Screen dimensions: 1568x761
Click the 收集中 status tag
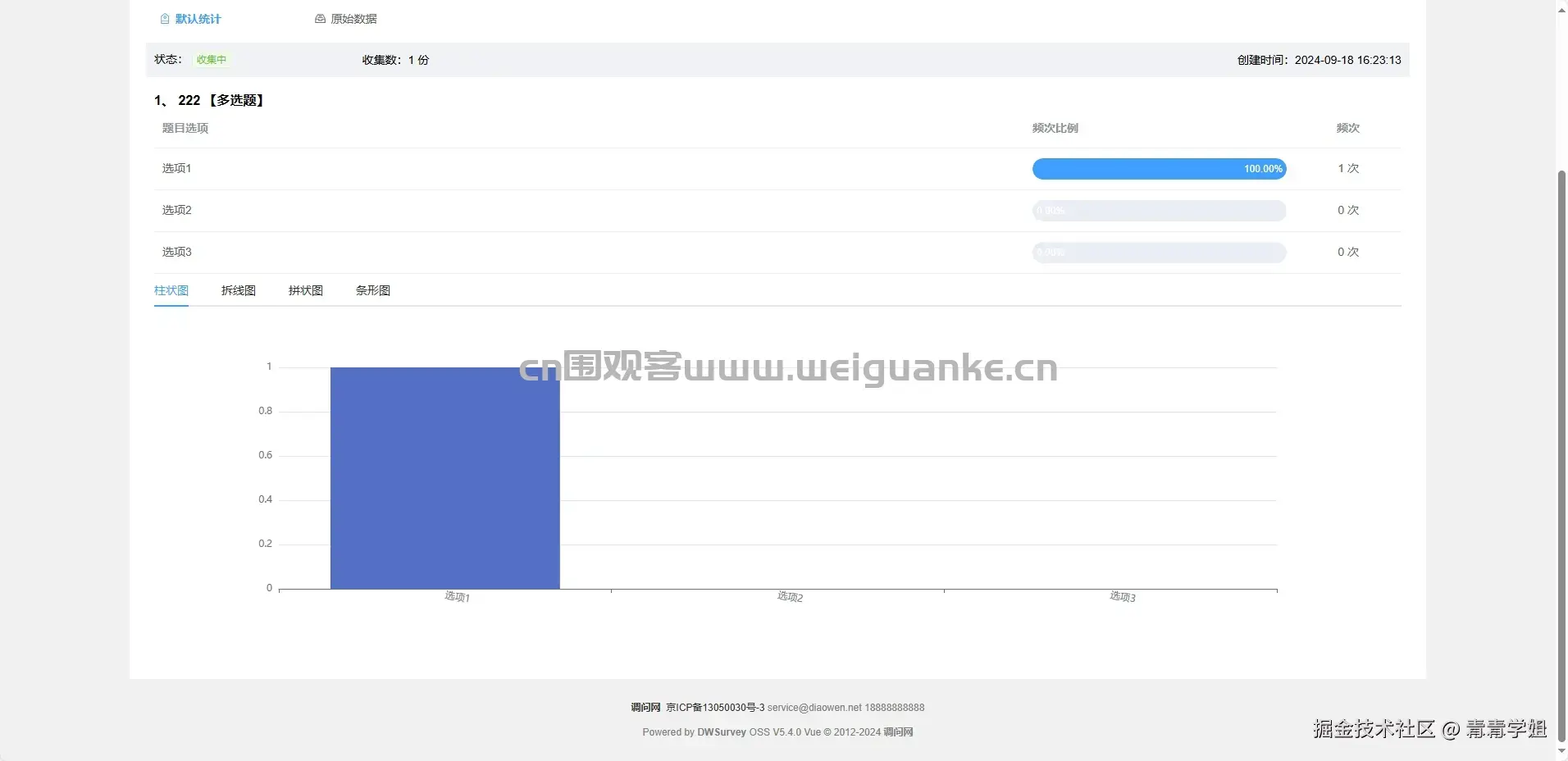click(212, 60)
